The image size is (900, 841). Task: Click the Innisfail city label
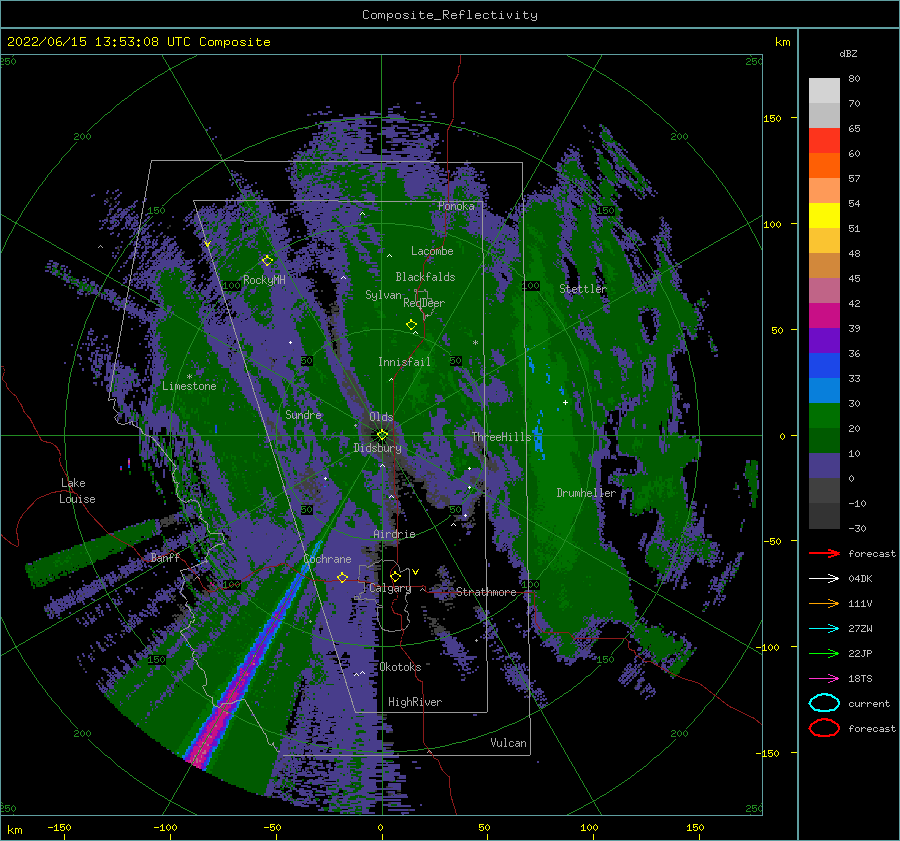[x=404, y=362]
